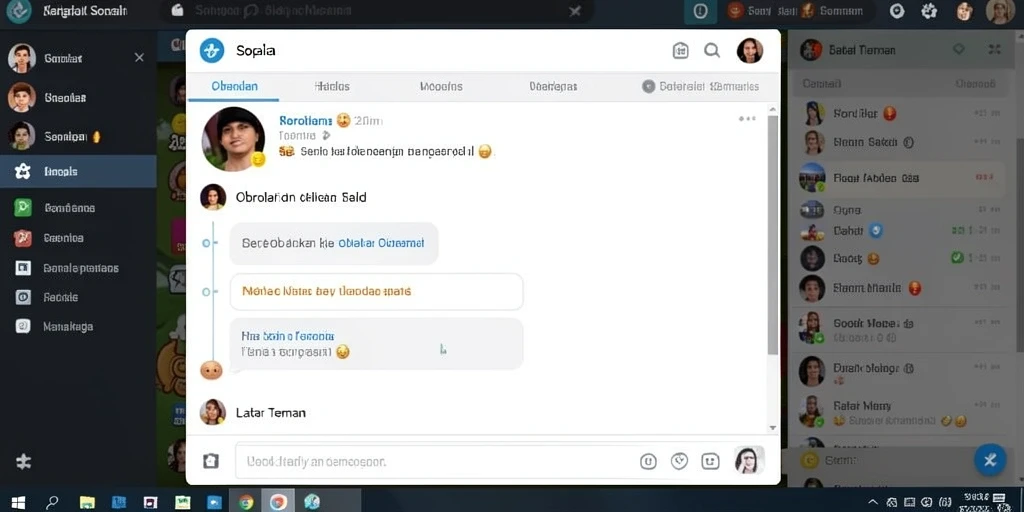Screen dimensions: 1024x512
Task: Click the chat window vertical scrollbar thumb
Action: [773, 235]
